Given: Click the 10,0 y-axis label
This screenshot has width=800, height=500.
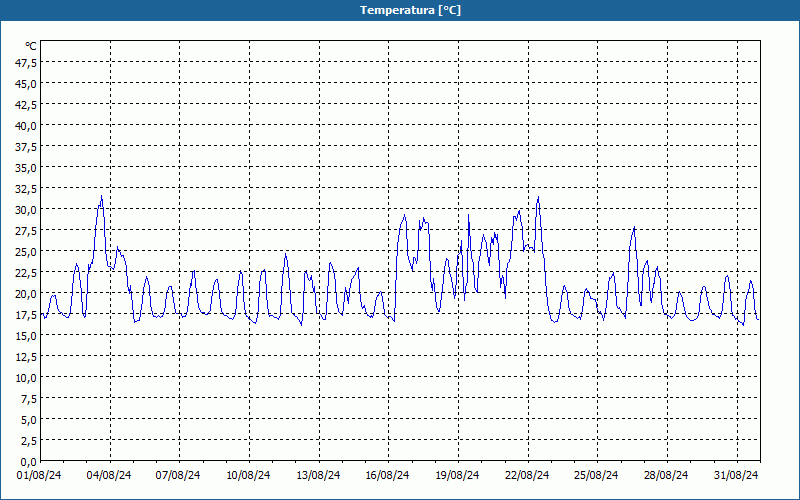Looking at the screenshot, I should tap(27, 378).
